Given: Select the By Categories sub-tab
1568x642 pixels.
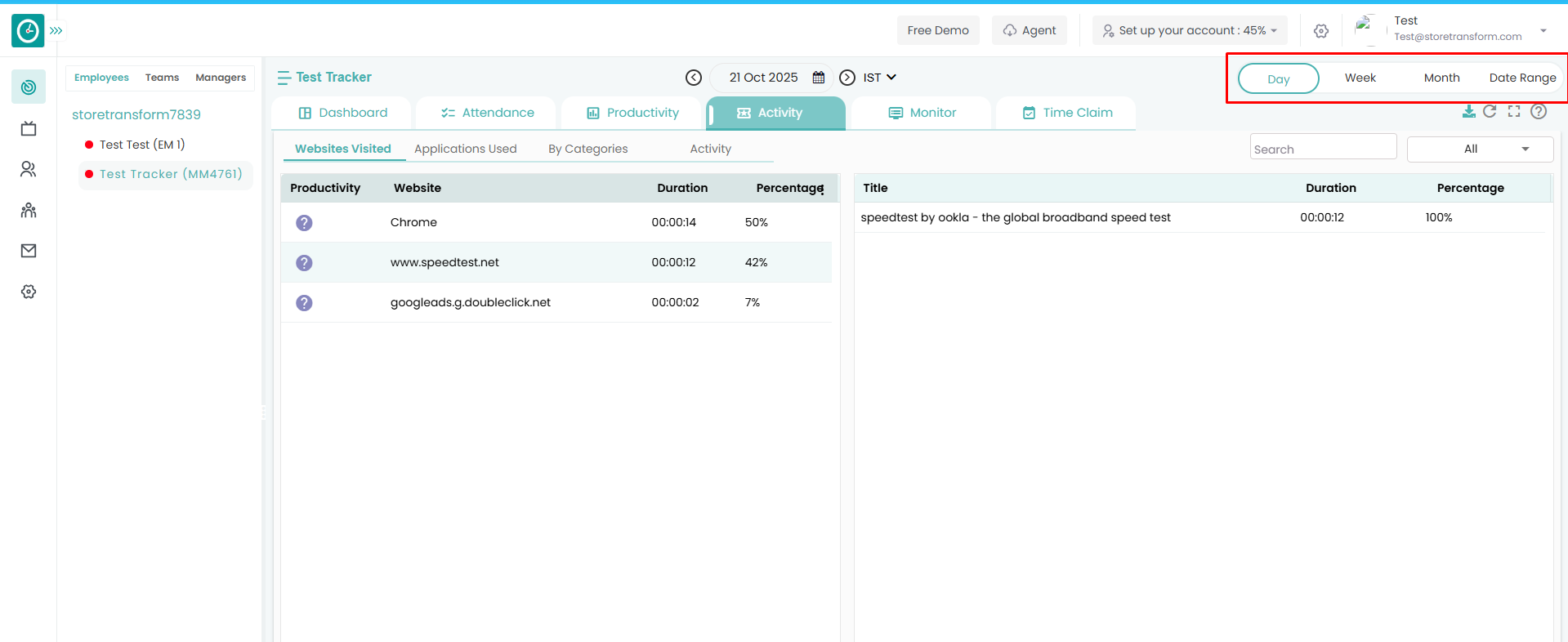Looking at the screenshot, I should pyautogui.click(x=588, y=149).
